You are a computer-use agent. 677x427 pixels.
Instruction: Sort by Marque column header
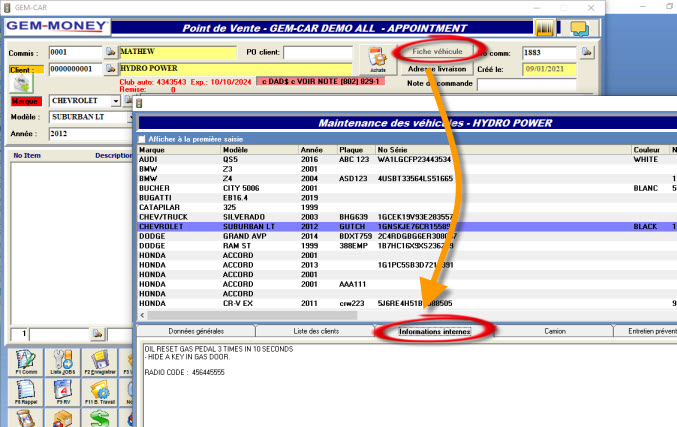click(x=179, y=150)
